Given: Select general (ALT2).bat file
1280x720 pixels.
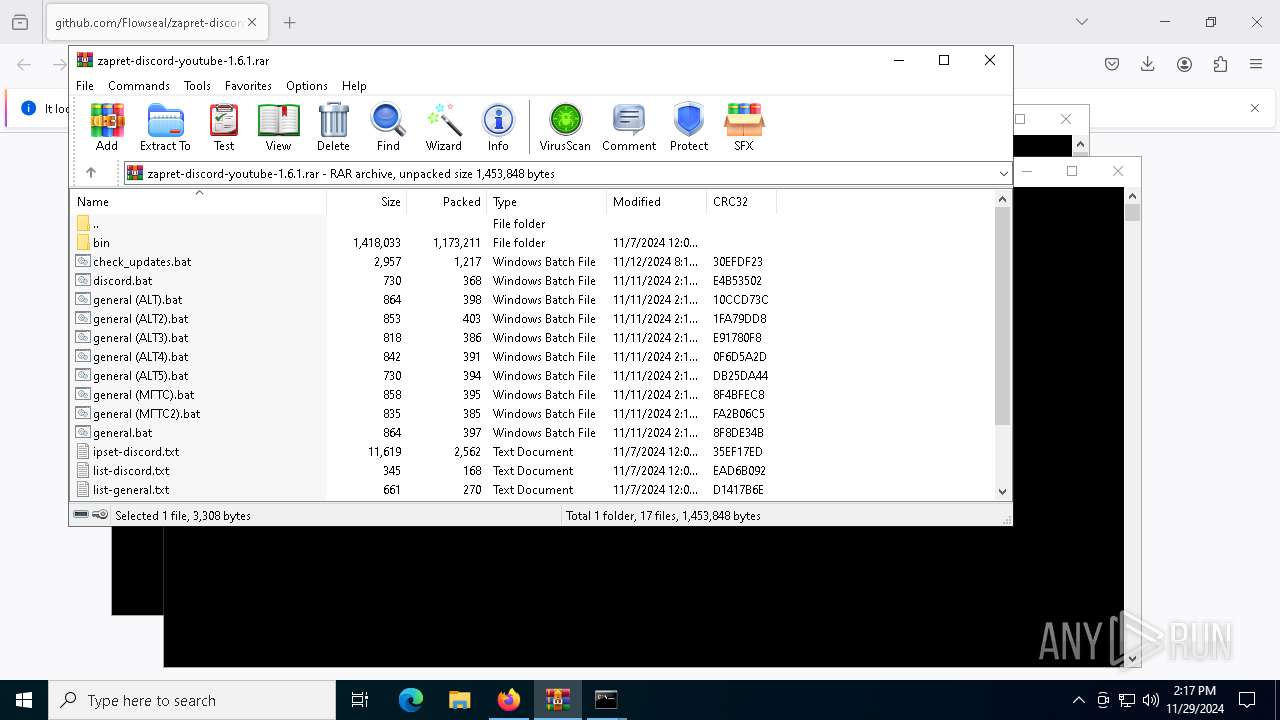Looking at the screenshot, I should [532, 319].
